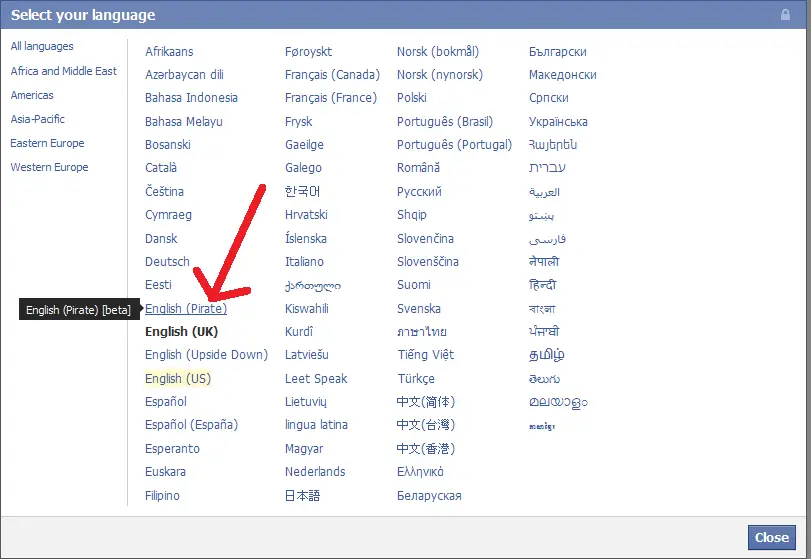
Task: Select Afrikaans language
Action: 169,52
